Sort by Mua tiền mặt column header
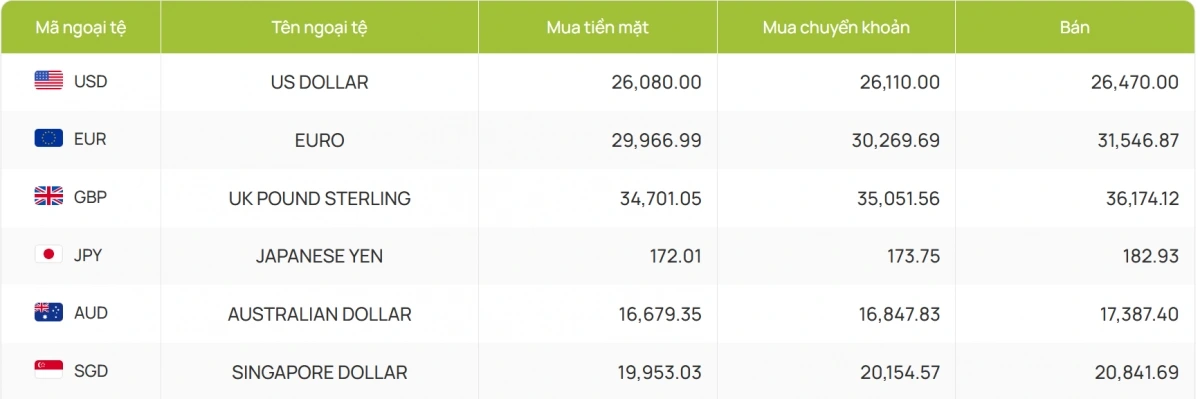This screenshot has height=399, width=1200. tap(598, 28)
